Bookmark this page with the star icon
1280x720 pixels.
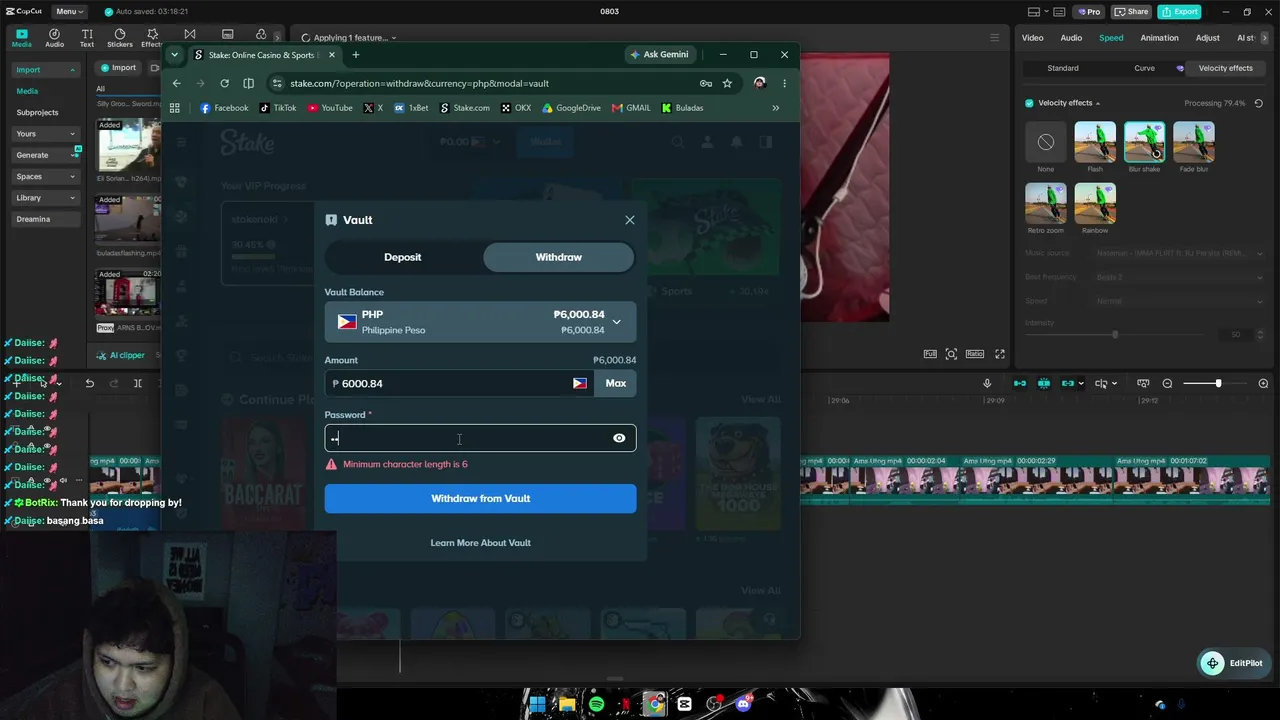[x=727, y=83]
